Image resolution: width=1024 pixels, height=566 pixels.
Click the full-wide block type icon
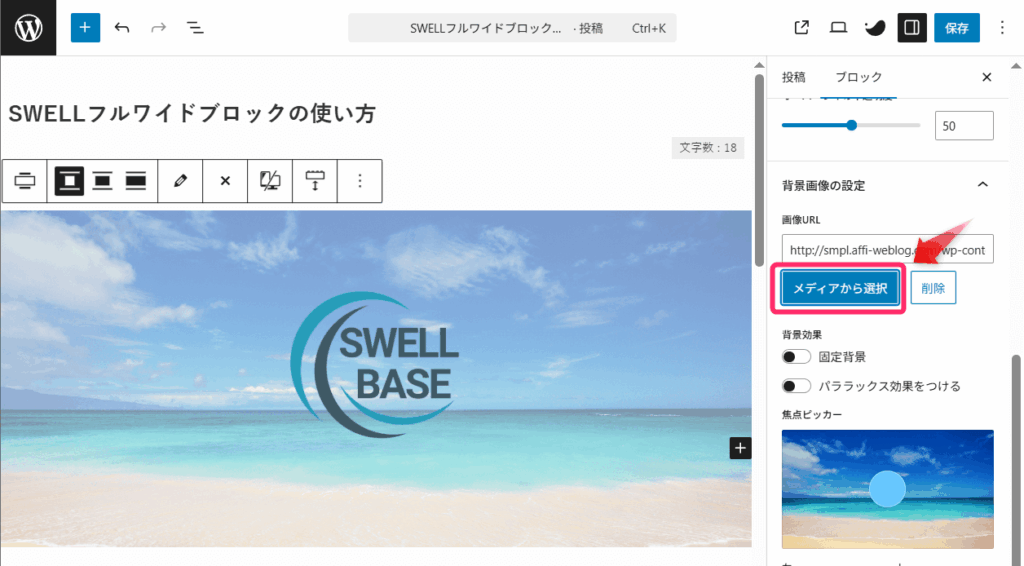25,181
